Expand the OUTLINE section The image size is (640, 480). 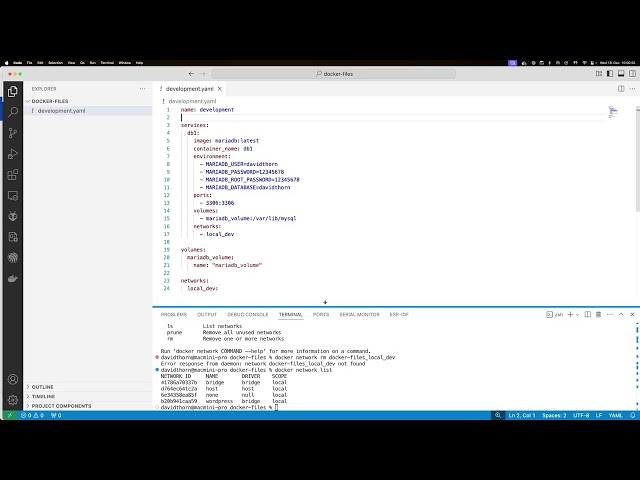click(87, 387)
